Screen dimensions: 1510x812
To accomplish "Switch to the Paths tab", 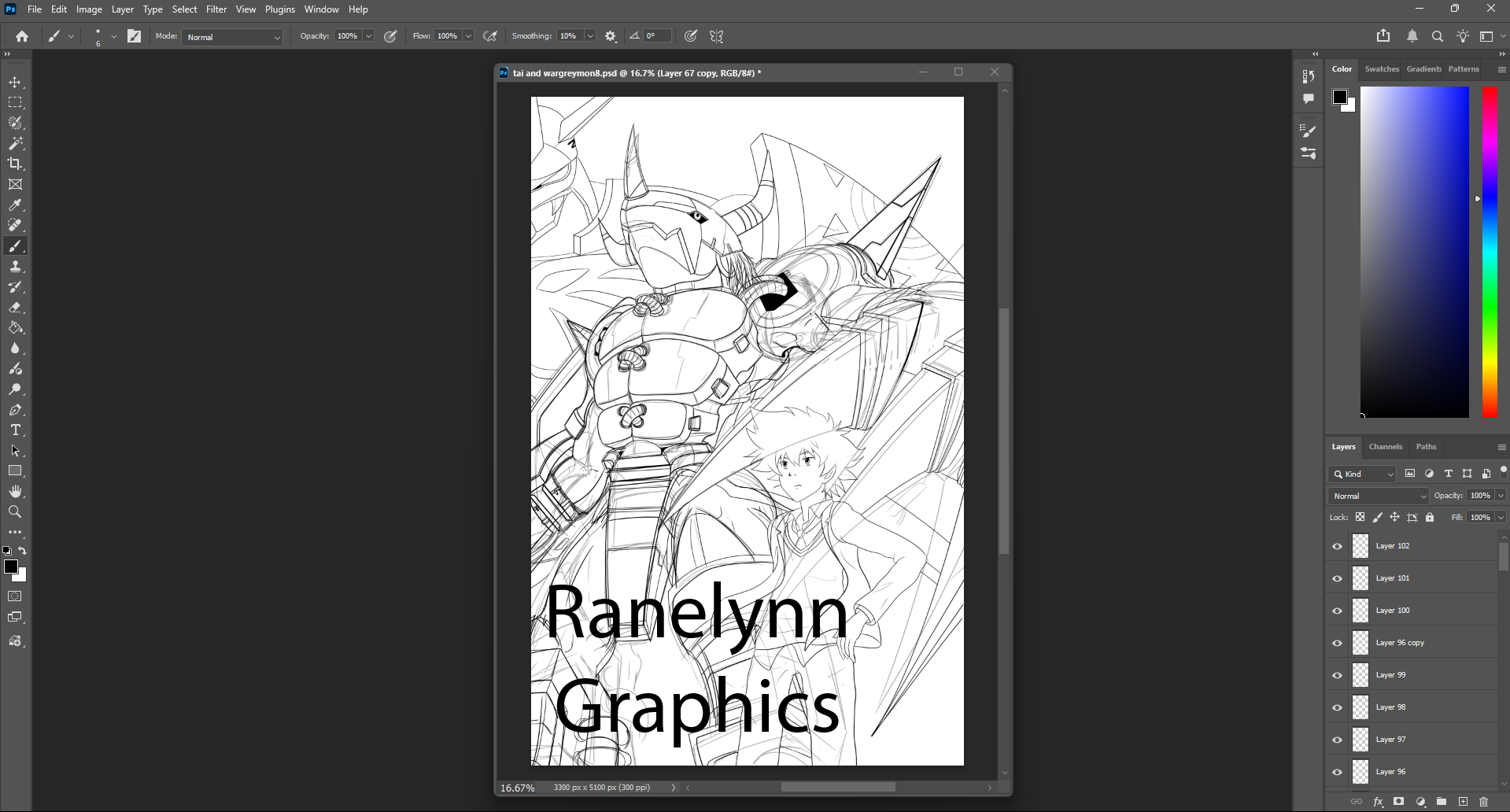I will click(x=1427, y=447).
